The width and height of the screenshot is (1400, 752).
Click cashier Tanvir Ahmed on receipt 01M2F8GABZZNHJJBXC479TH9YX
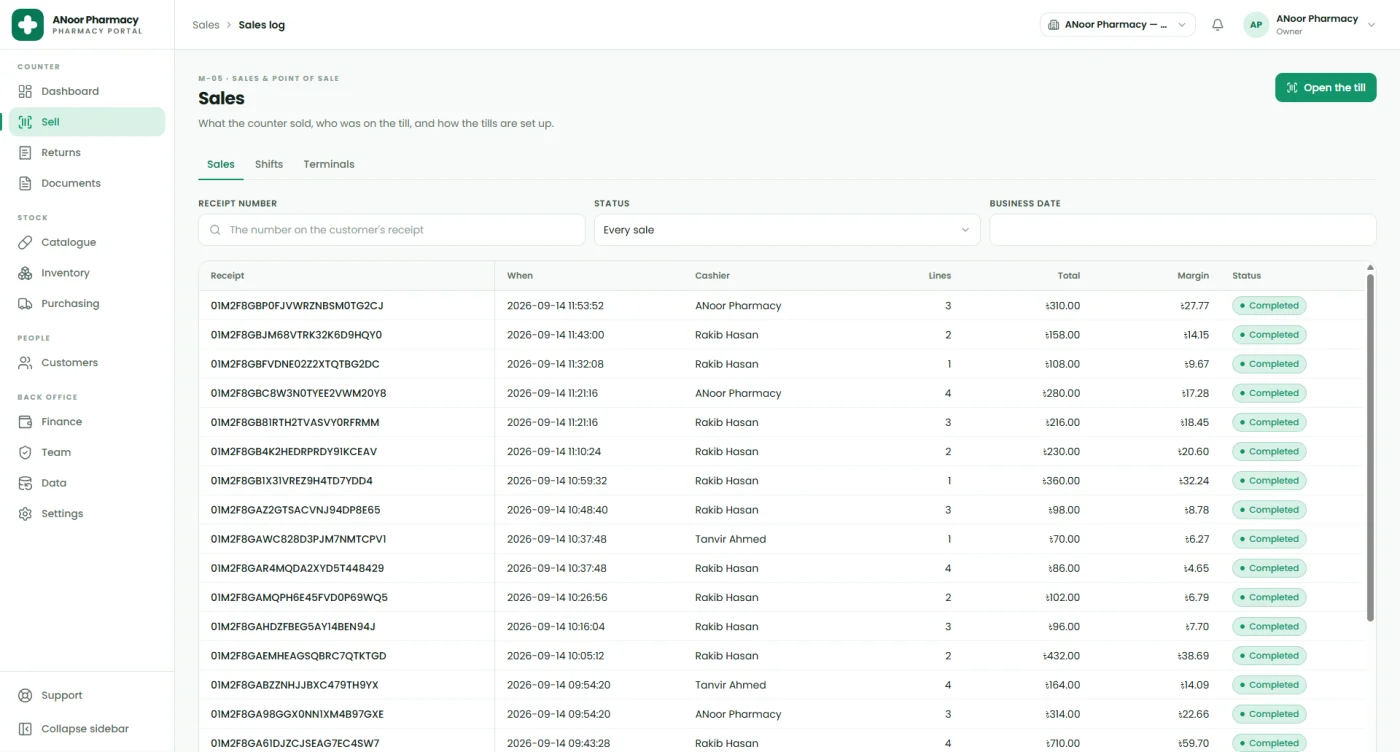point(730,685)
